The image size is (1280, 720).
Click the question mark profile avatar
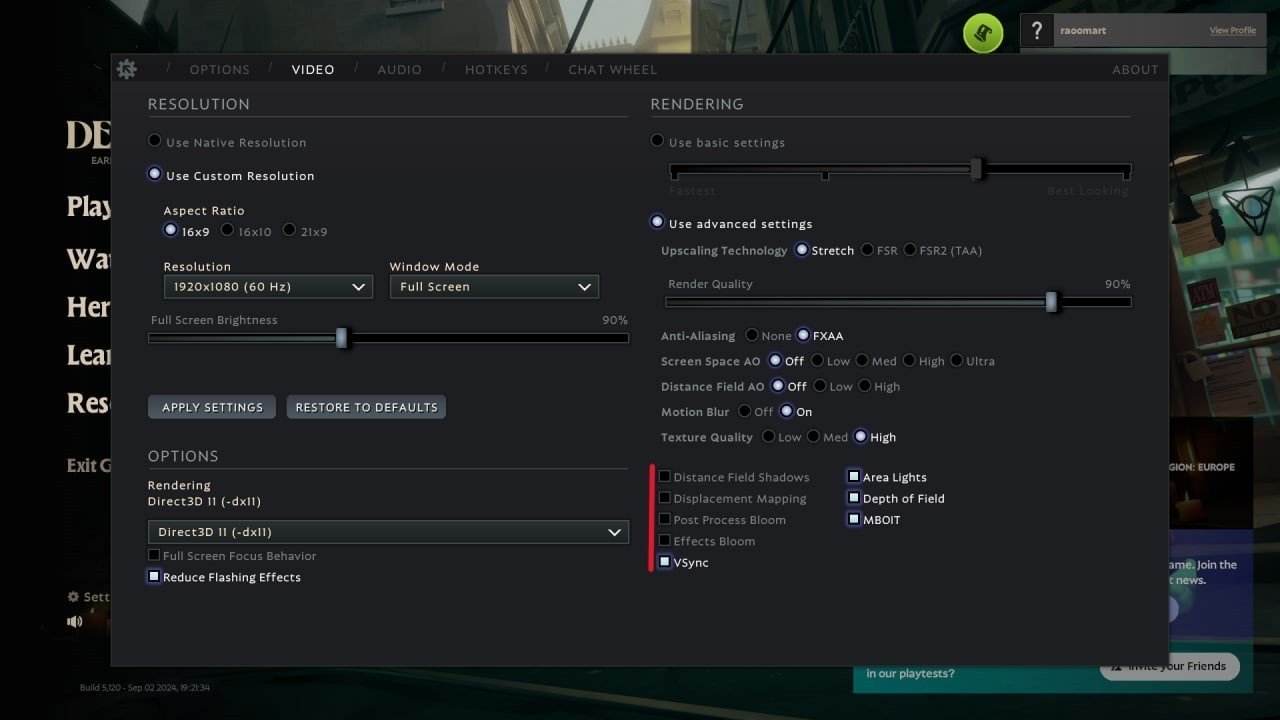(x=1038, y=30)
